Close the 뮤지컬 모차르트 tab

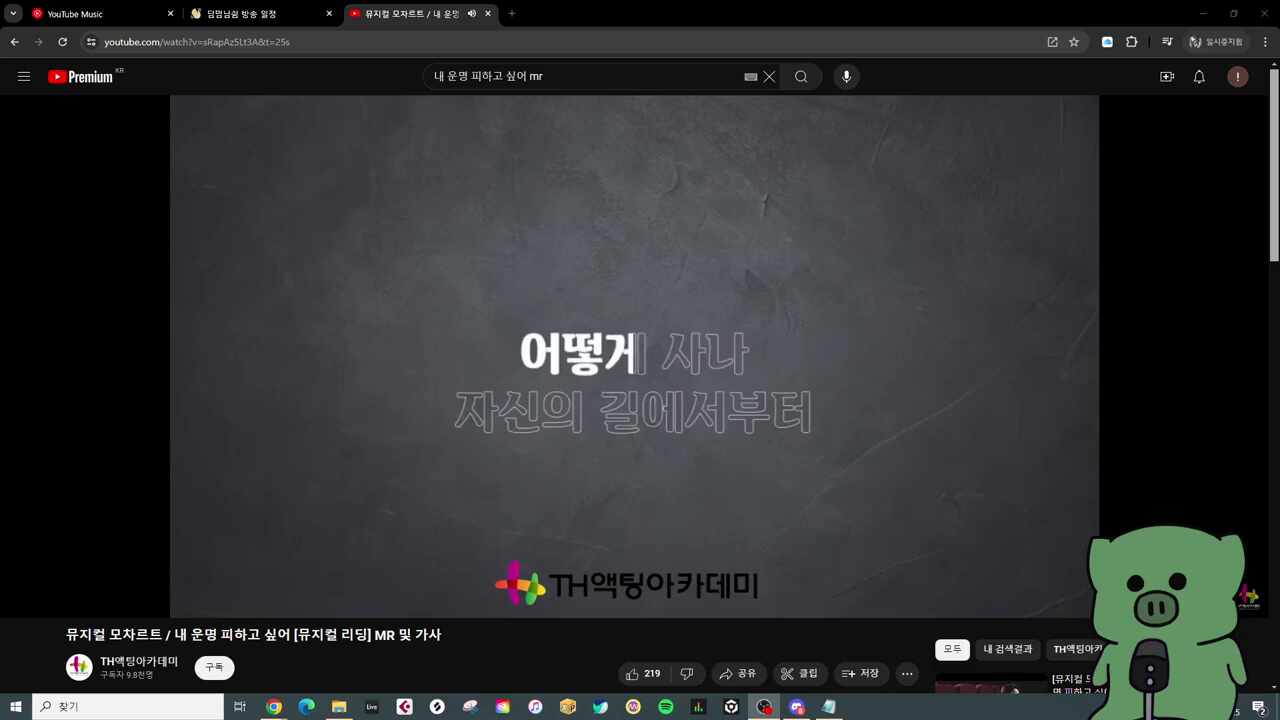click(488, 14)
